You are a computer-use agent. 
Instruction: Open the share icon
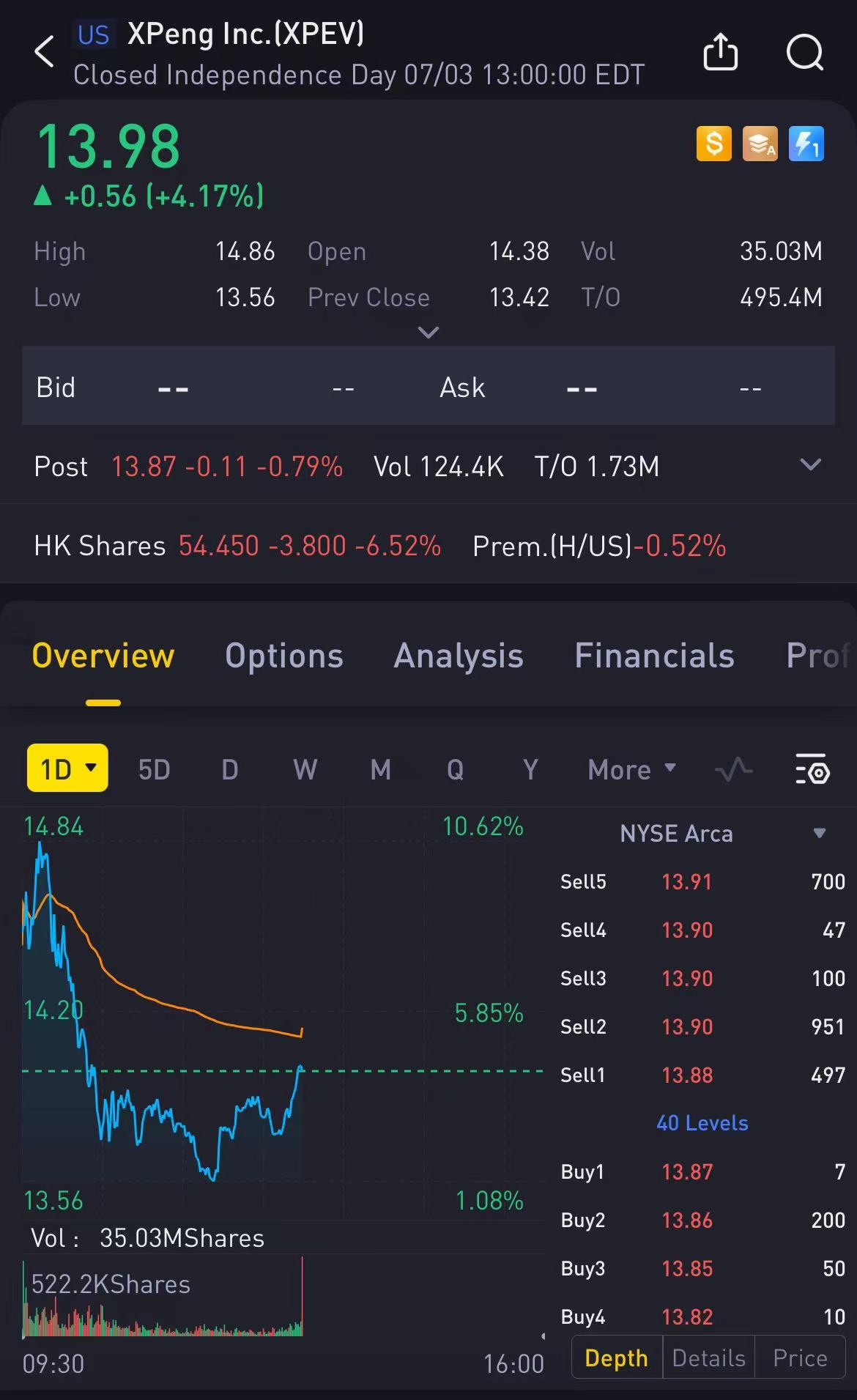(x=720, y=52)
